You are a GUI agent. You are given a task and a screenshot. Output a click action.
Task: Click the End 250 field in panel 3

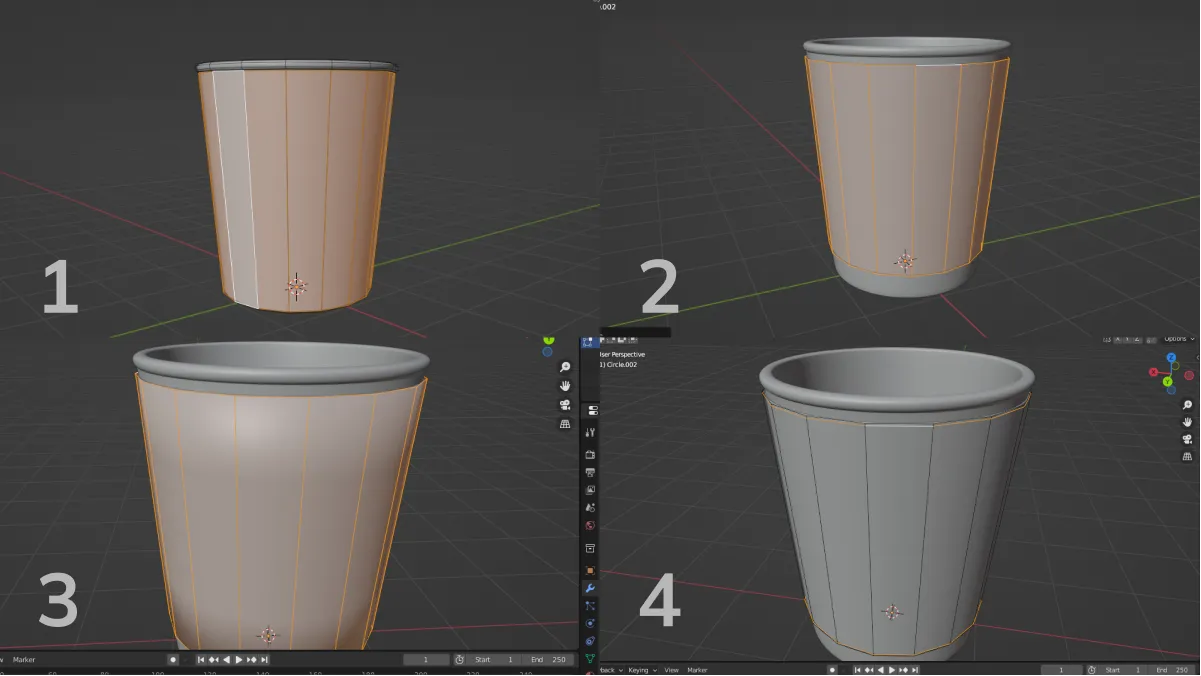coord(548,660)
